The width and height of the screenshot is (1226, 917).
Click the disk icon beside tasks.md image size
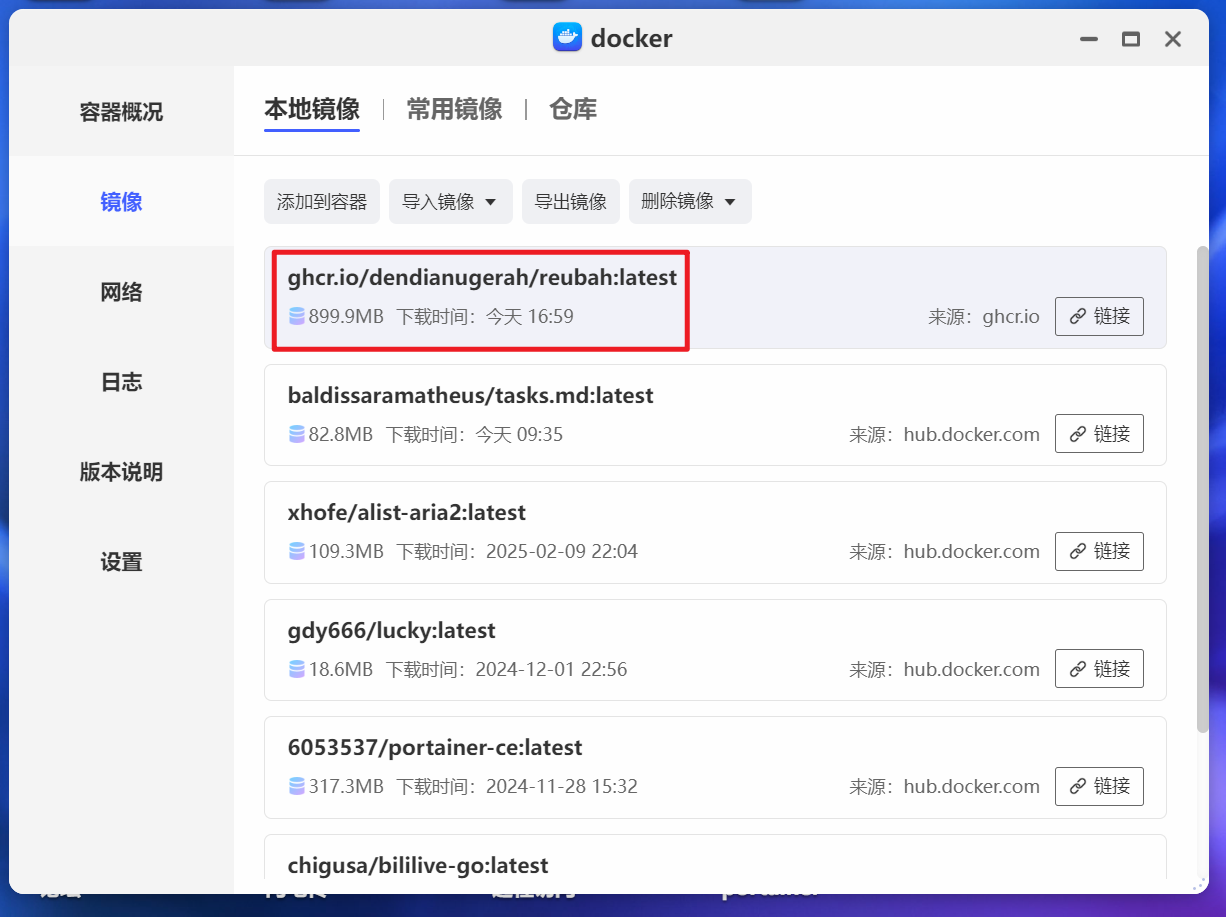[296, 434]
